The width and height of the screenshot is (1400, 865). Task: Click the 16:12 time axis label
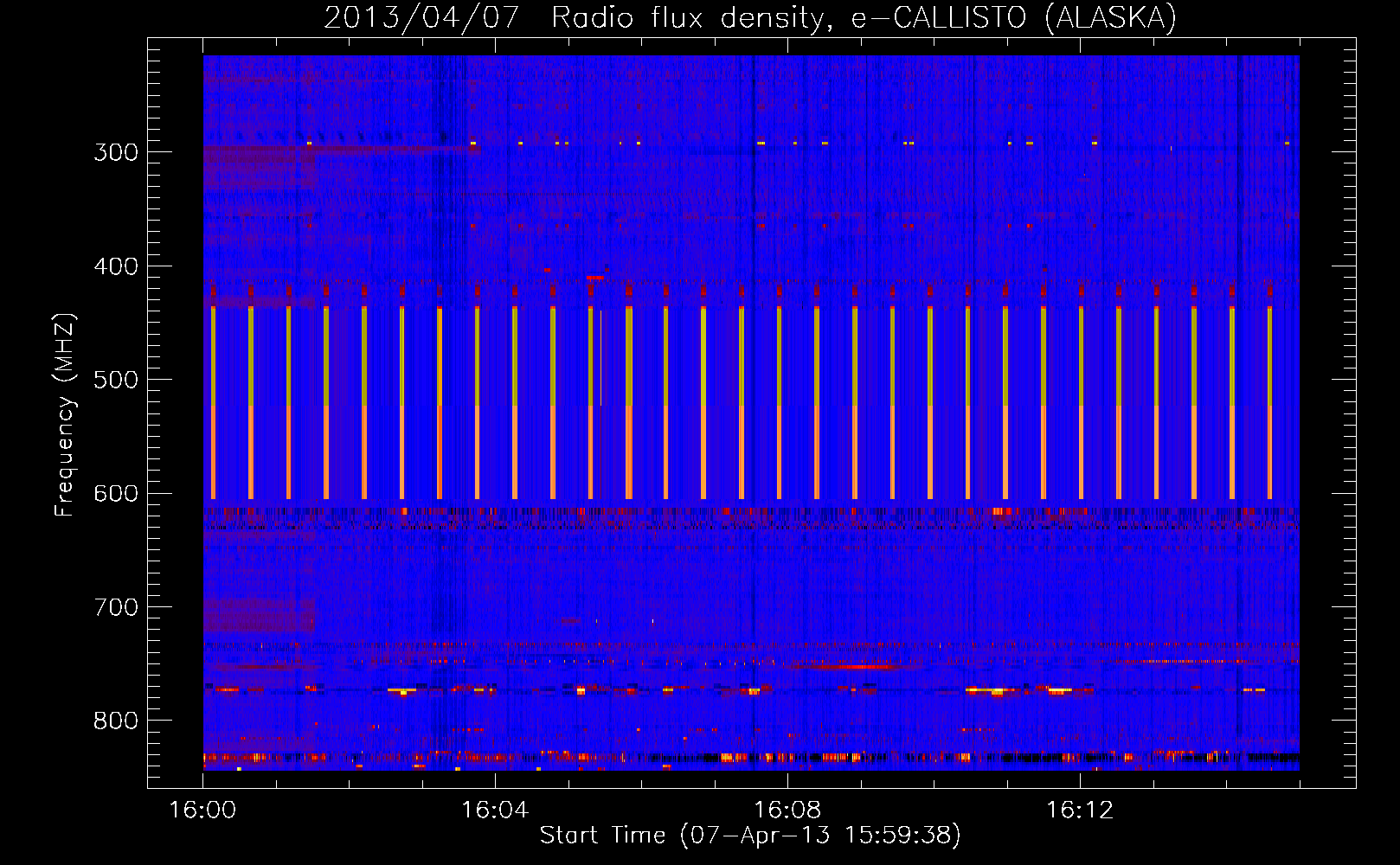(x=1080, y=810)
